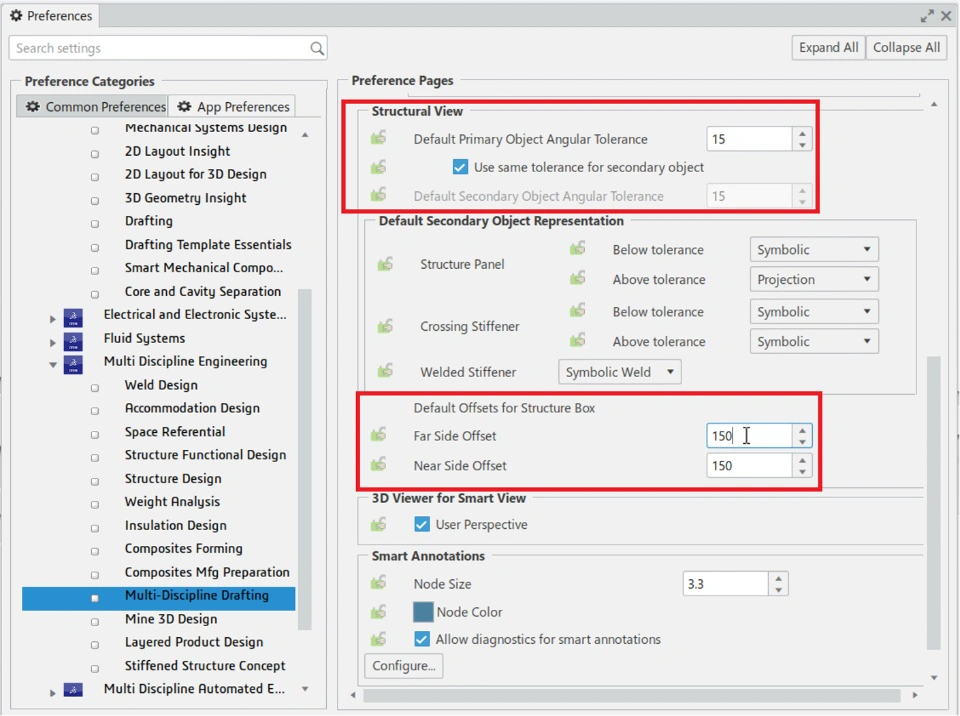Toggle the User Perspective checkbox

(422, 525)
